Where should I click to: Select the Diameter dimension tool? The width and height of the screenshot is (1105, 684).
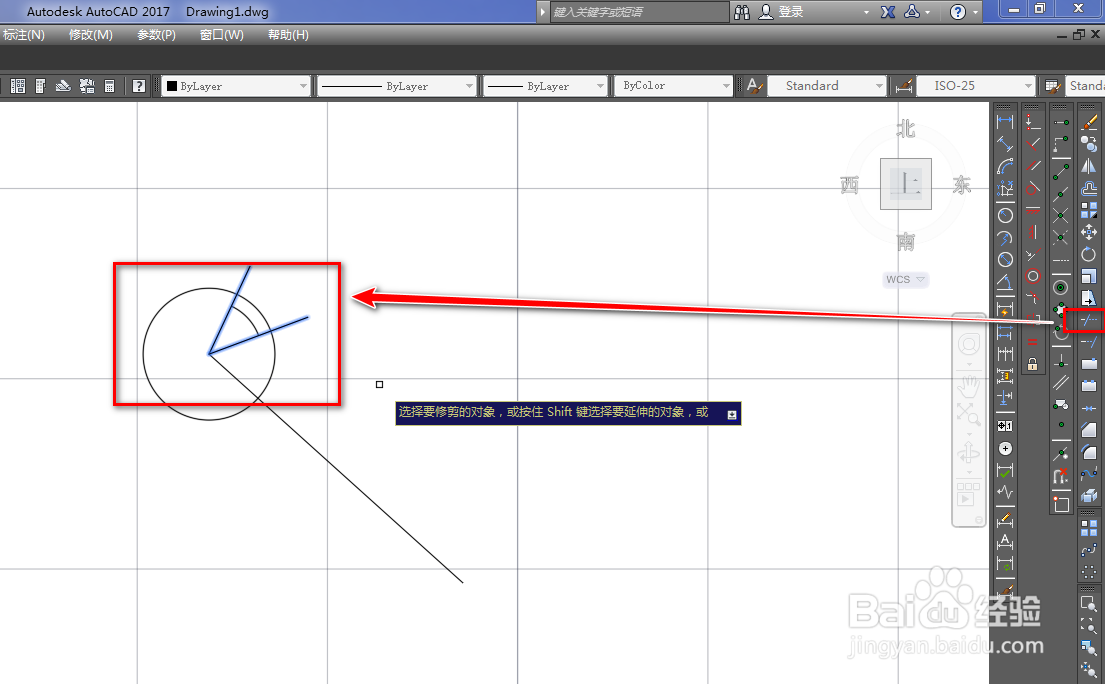tap(1005, 260)
